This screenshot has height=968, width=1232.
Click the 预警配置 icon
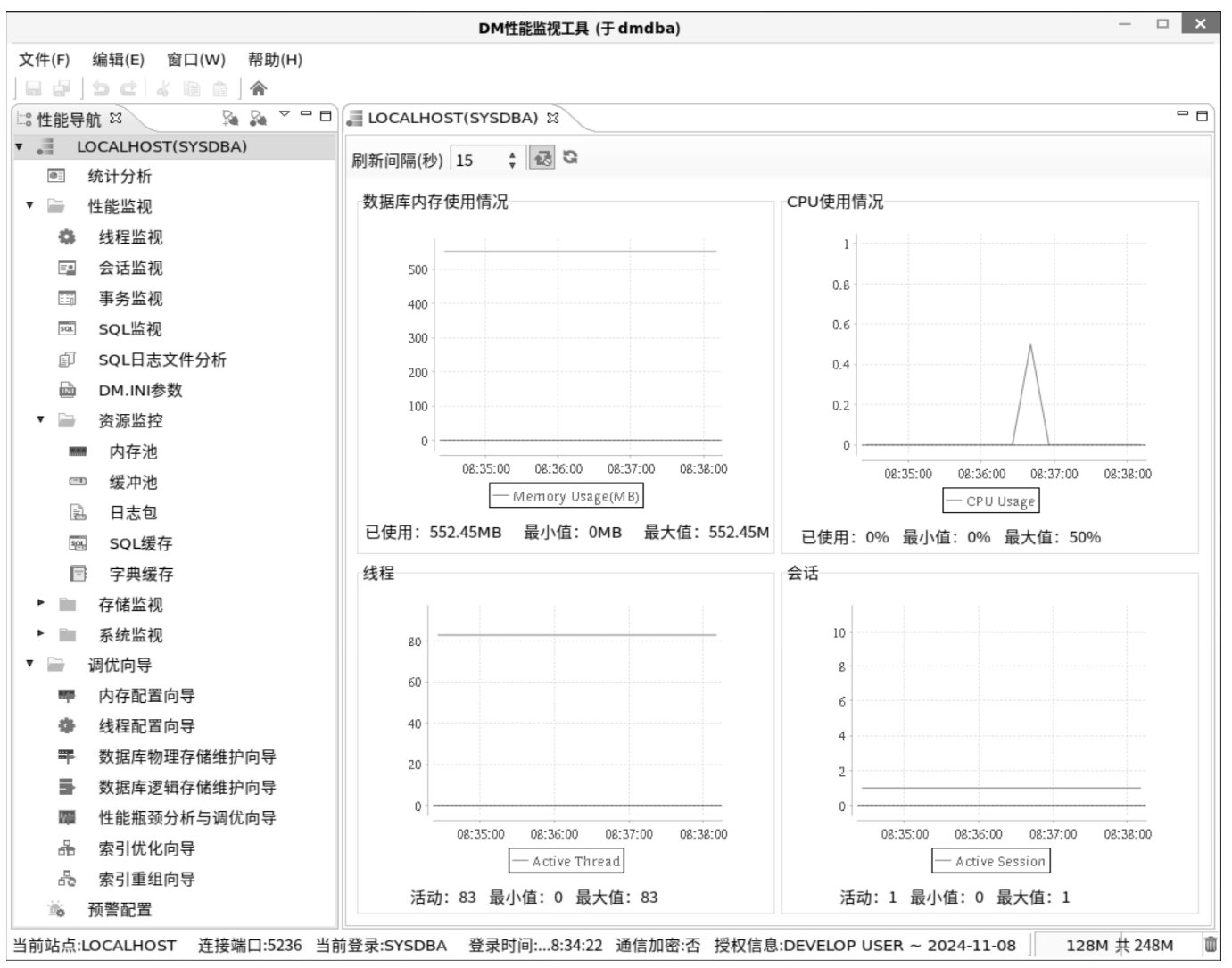(56, 909)
